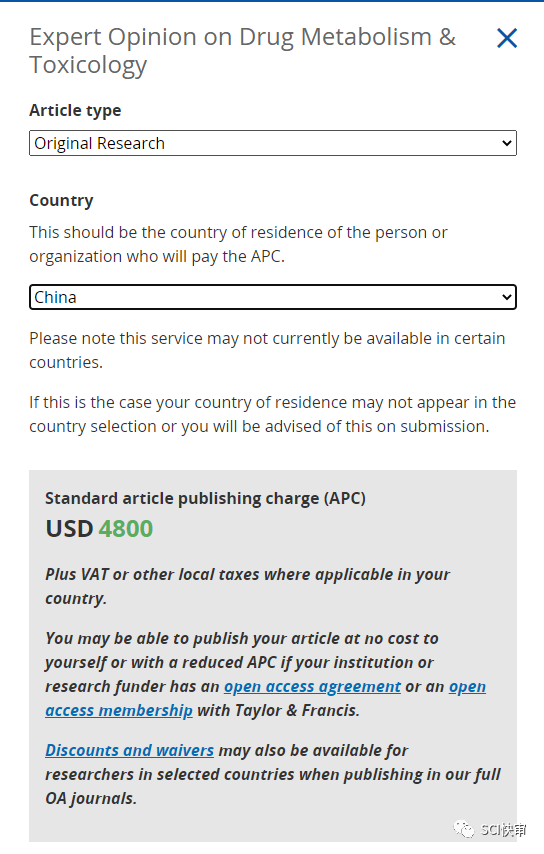Click the SCI快审 watermark text
The image size is (544, 854).
point(503,829)
